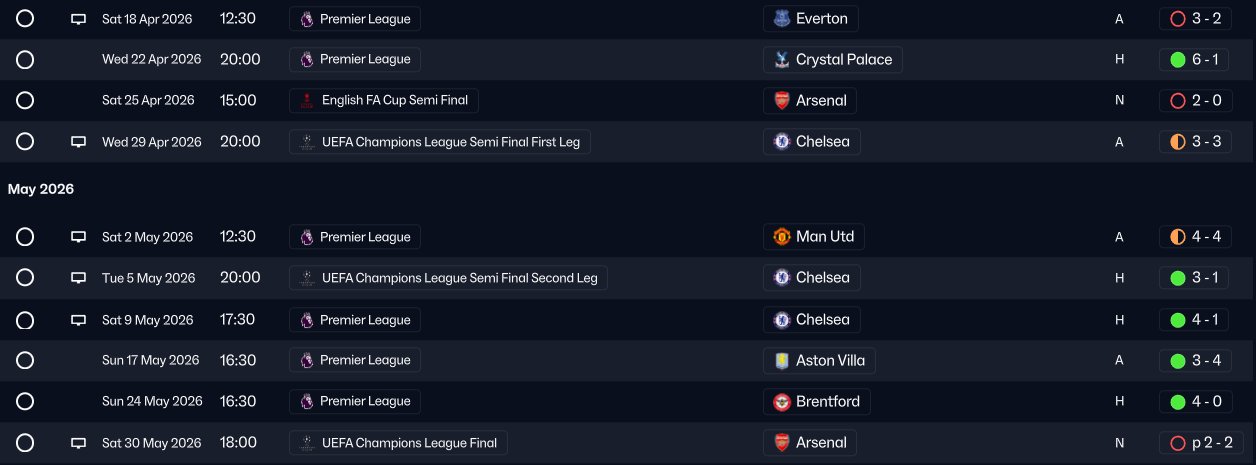Select radio circle for Sat 2 May fixture

click(25, 237)
